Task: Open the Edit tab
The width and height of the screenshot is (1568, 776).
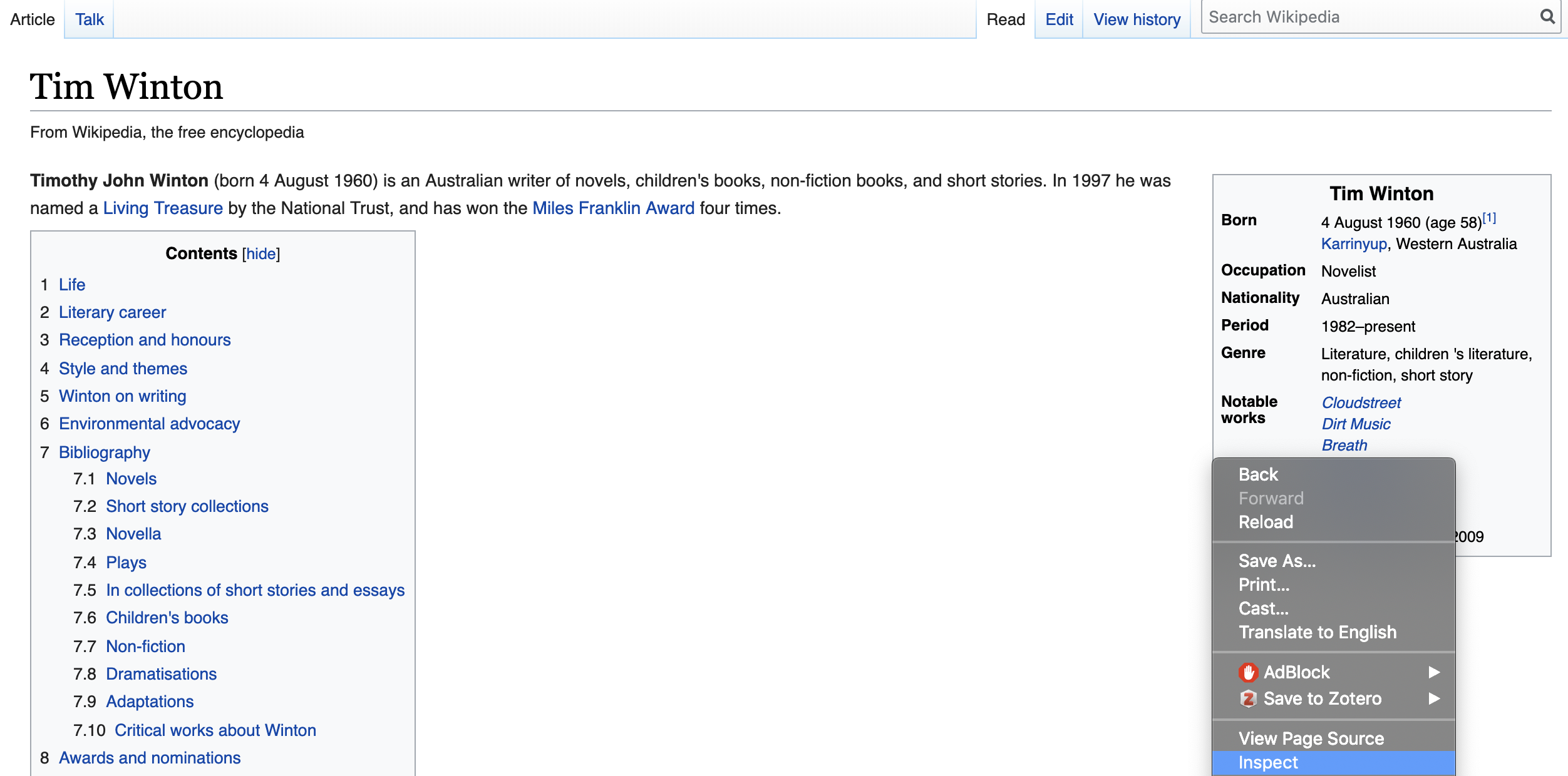Action: (x=1059, y=19)
